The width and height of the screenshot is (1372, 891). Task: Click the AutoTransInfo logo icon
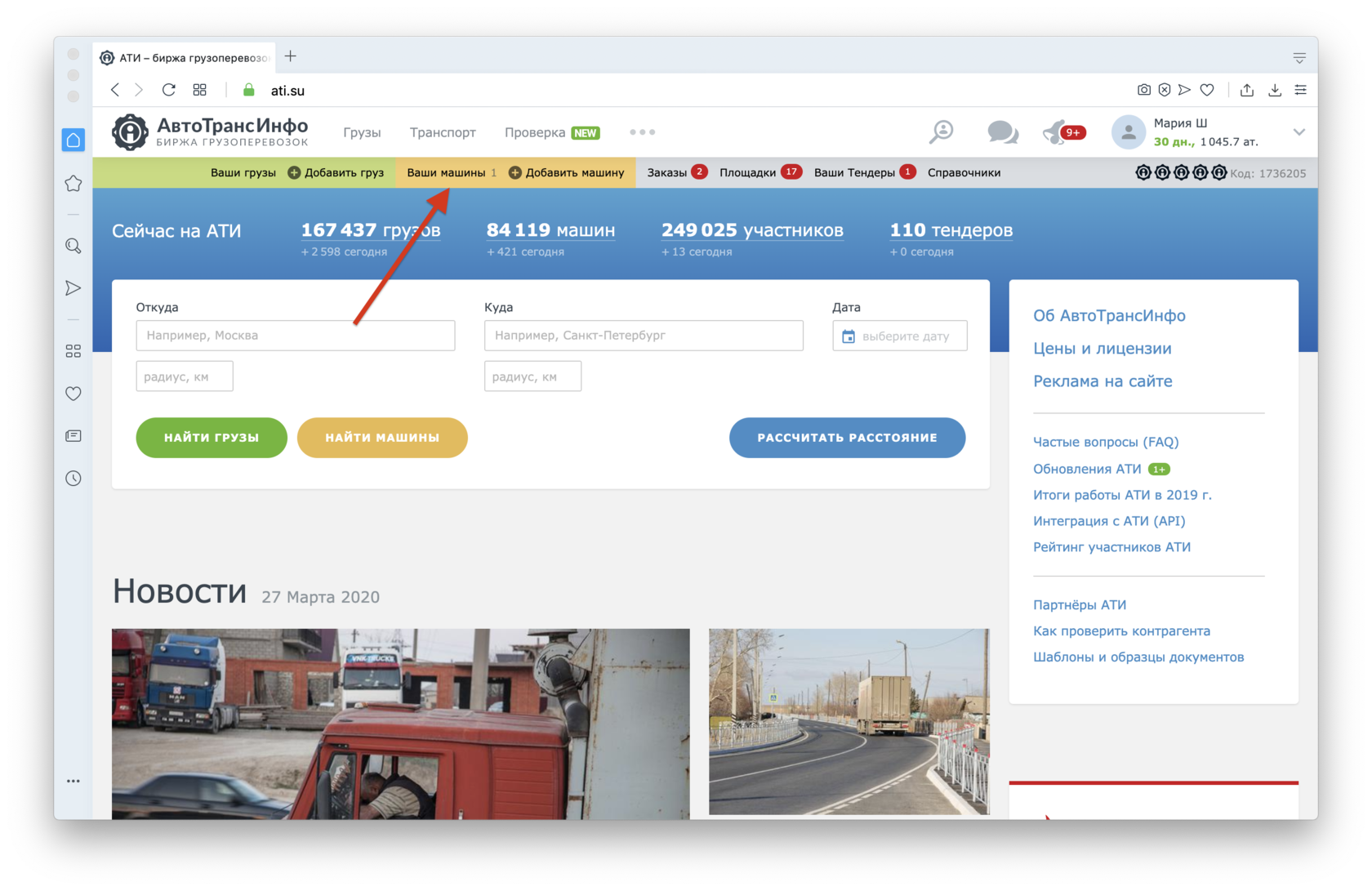130,132
